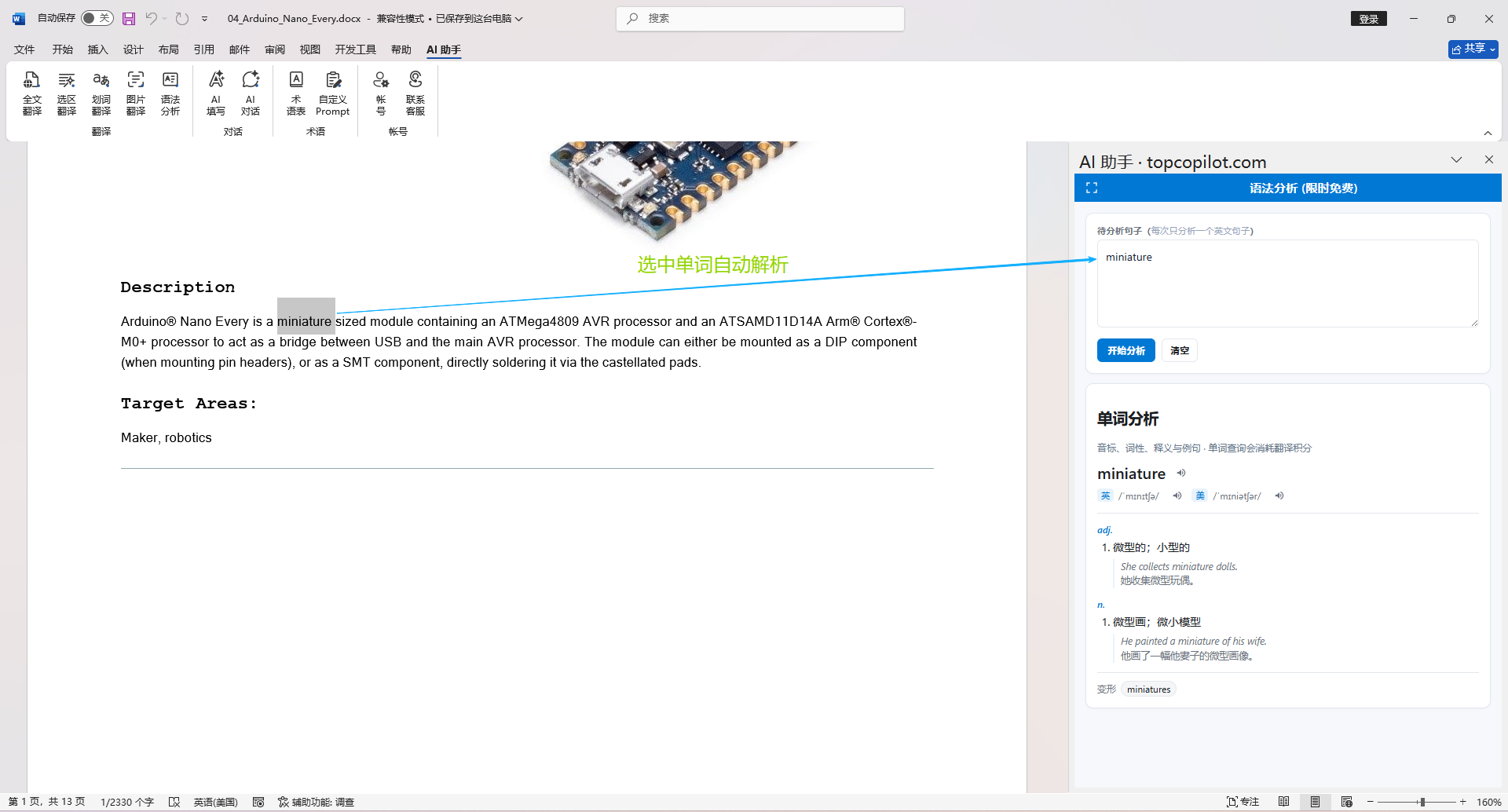
Task: Open the 帐号 account icon
Action: click(381, 93)
